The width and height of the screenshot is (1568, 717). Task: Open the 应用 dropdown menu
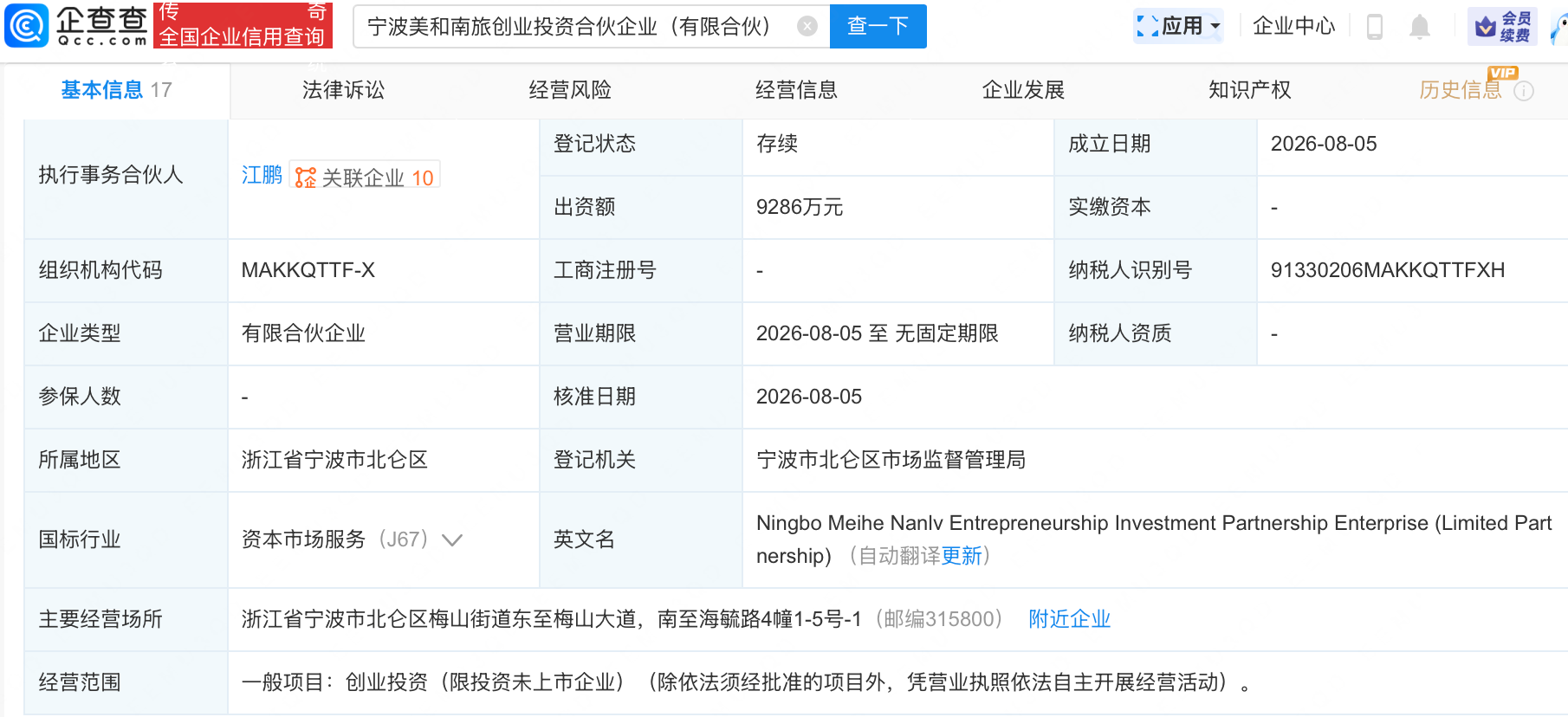tap(1180, 26)
